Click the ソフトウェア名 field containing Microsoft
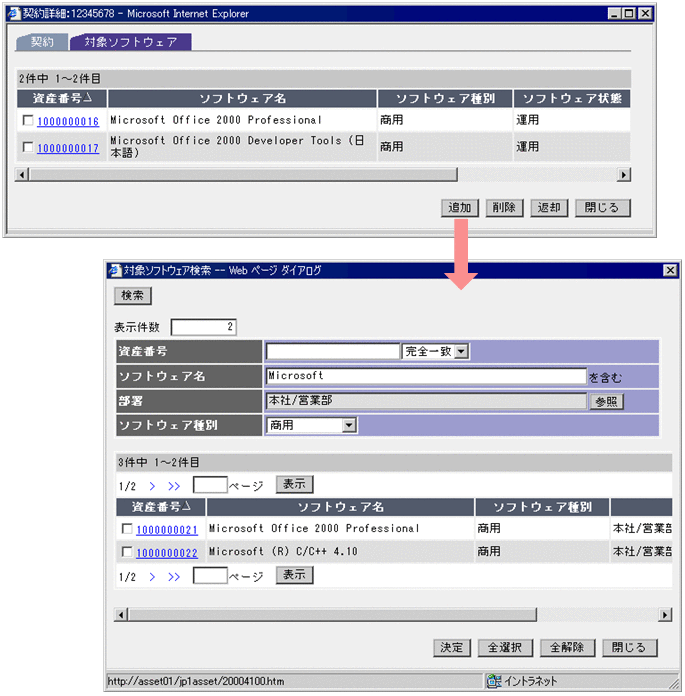 click(x=426, y=376)
